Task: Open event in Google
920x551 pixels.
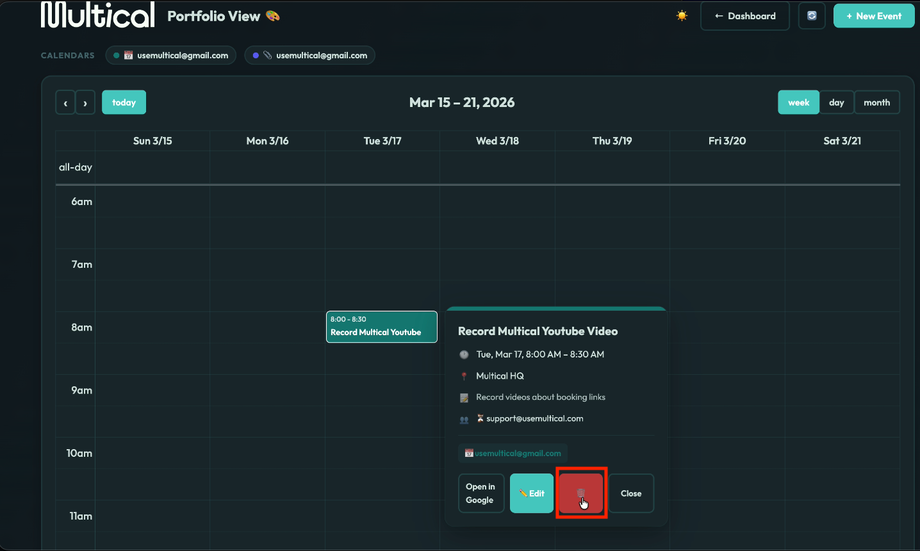Action: (481, 493)
